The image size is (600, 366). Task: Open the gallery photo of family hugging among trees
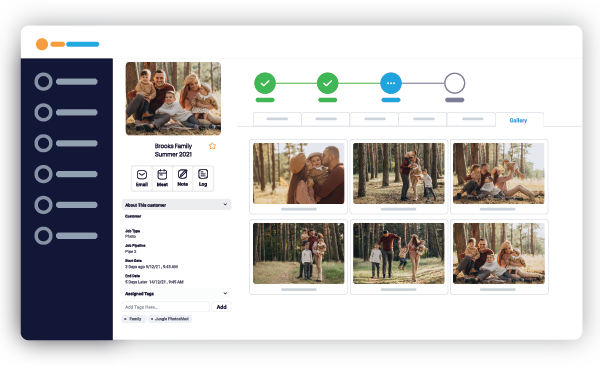(x=399, y=173)
